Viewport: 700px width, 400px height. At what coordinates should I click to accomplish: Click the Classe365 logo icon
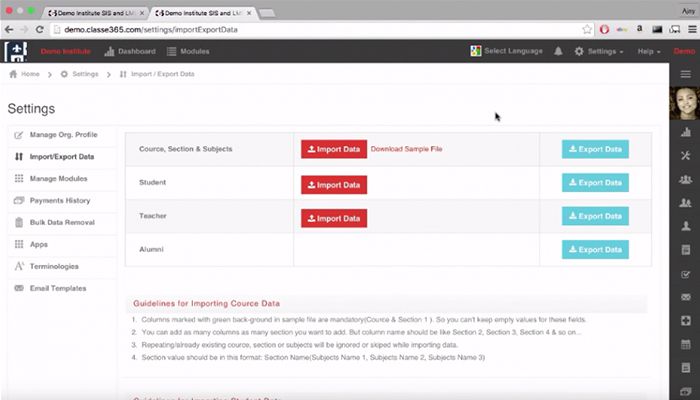tap(16, 51)
